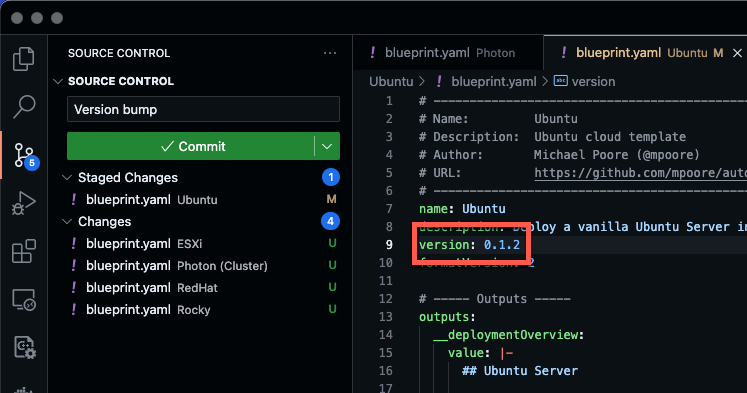Click the Changes count badge 4
This screenshot has height=393, width=747.
pyautogui.click(x=330, y=221)
